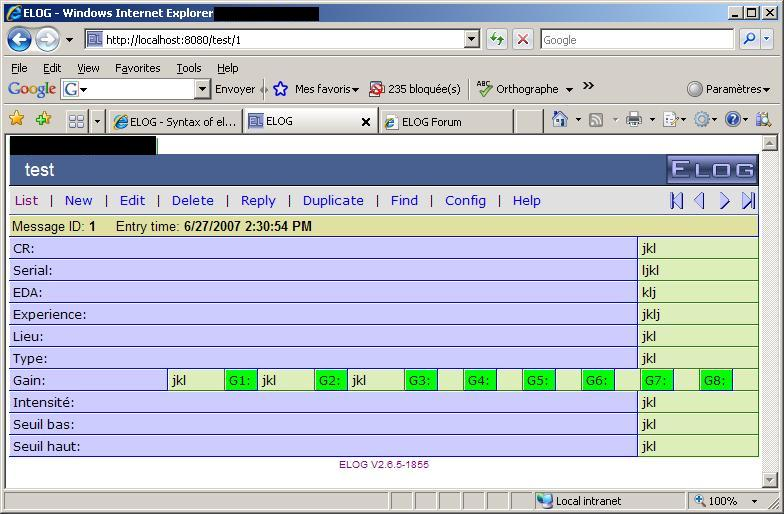Refresh the page with the green arrows icon

[x=497, y=39]
